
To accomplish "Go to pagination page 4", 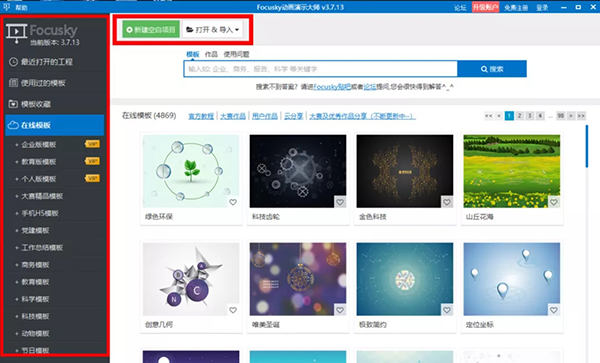I will 540,116.
